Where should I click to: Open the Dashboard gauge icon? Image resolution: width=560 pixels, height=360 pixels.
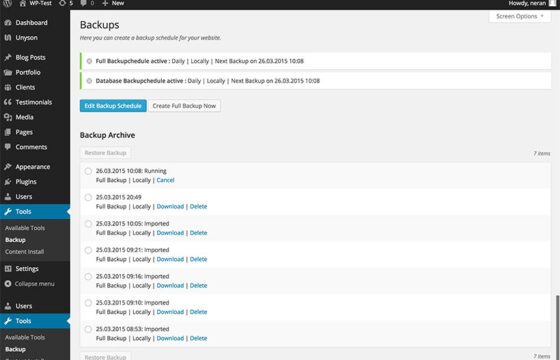coord(8,22)
